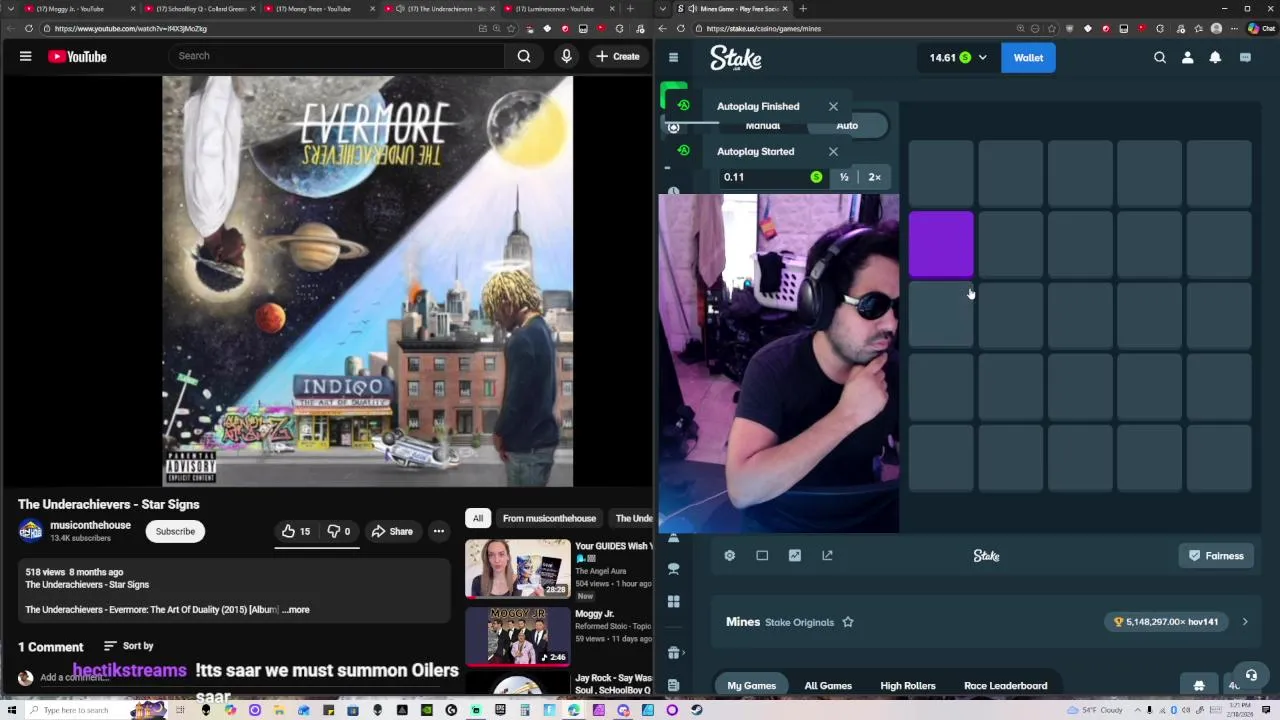Screen dimensions: 1280x720
Task: Click the YouTube window address bar
Action: pyautogui.click(x=260, y=28)
